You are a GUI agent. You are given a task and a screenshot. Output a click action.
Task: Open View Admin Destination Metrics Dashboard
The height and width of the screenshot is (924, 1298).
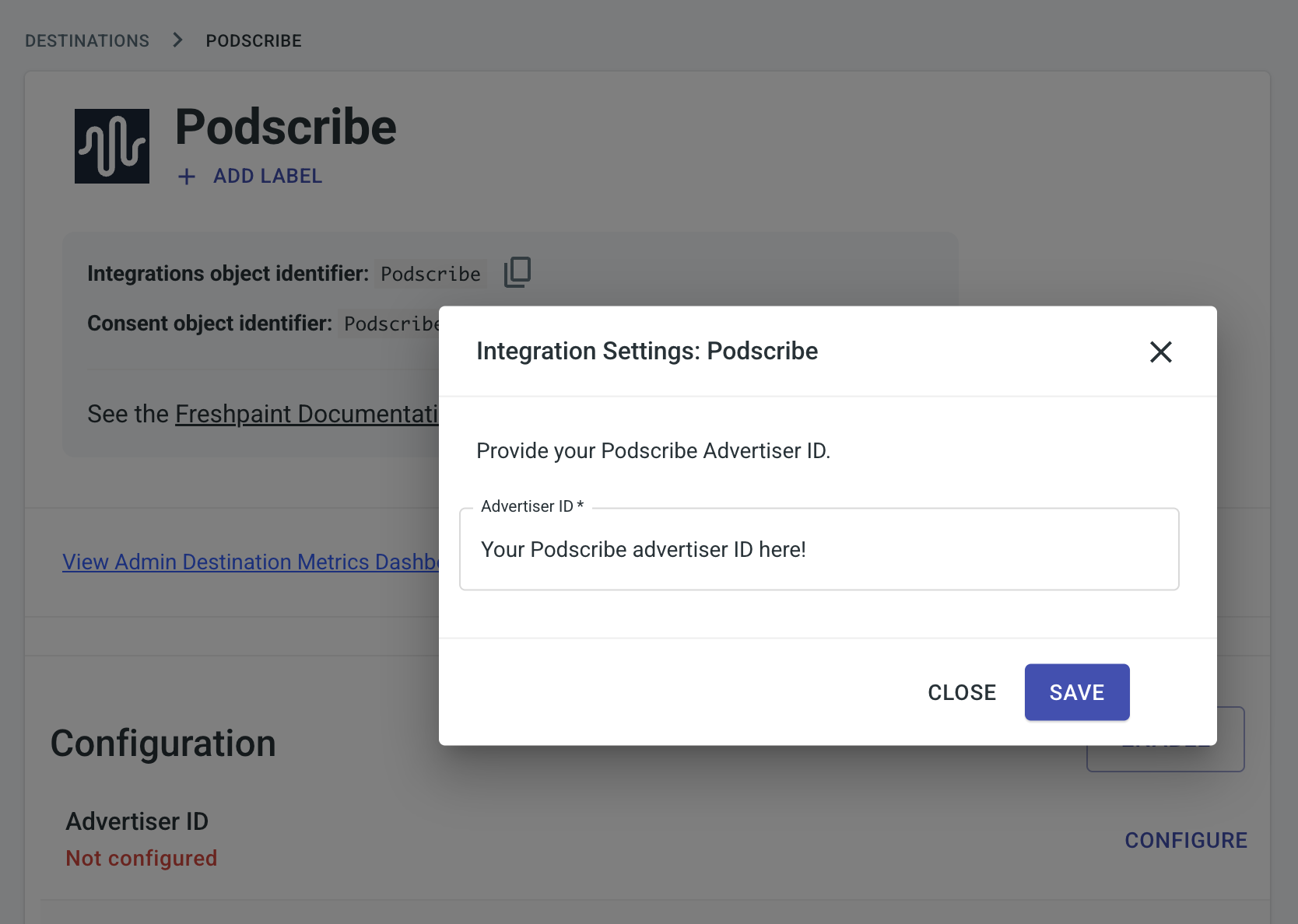coord(251,562)
